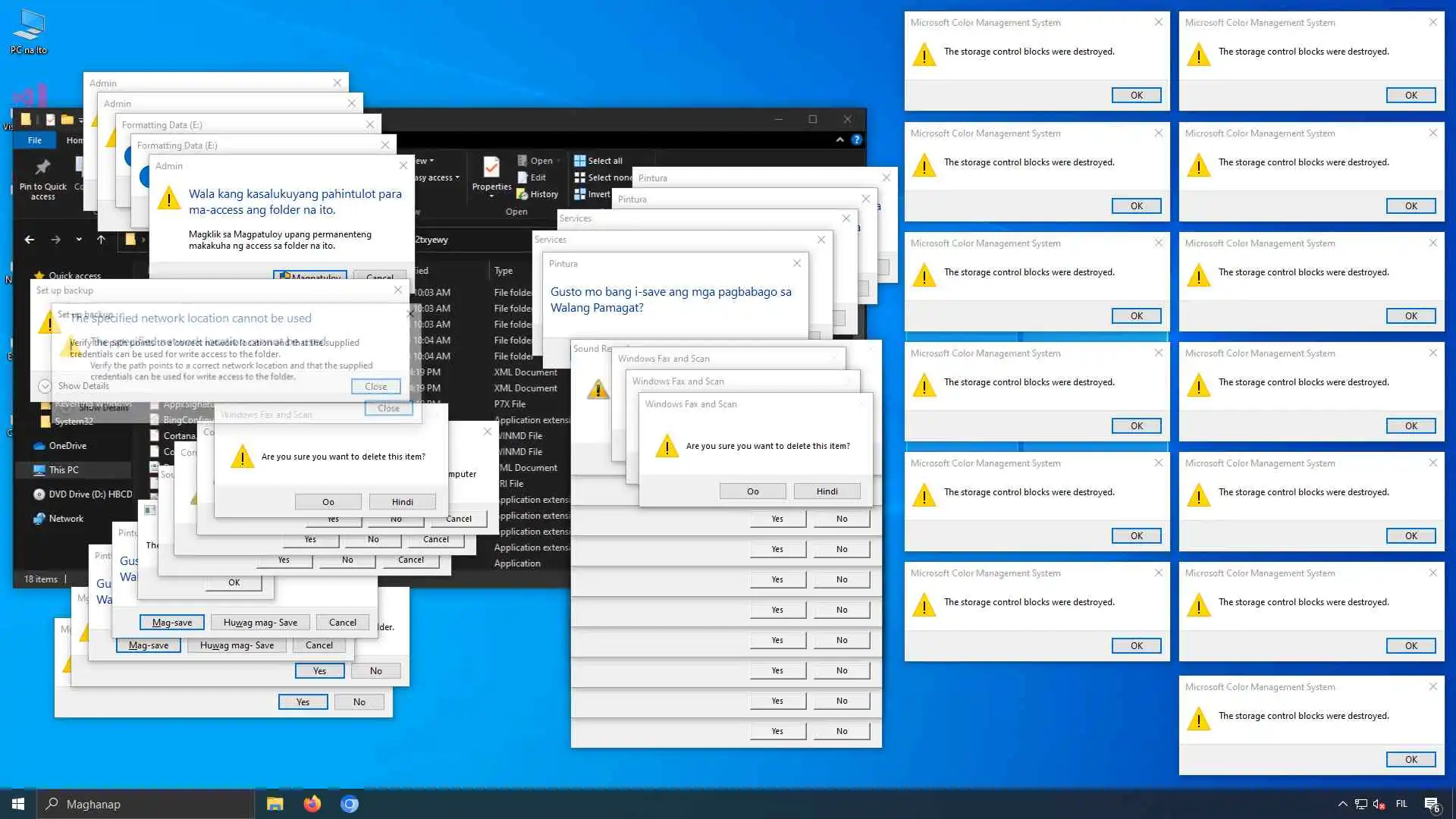Open recent locations dropdown chevron

[x=79, y=240]
